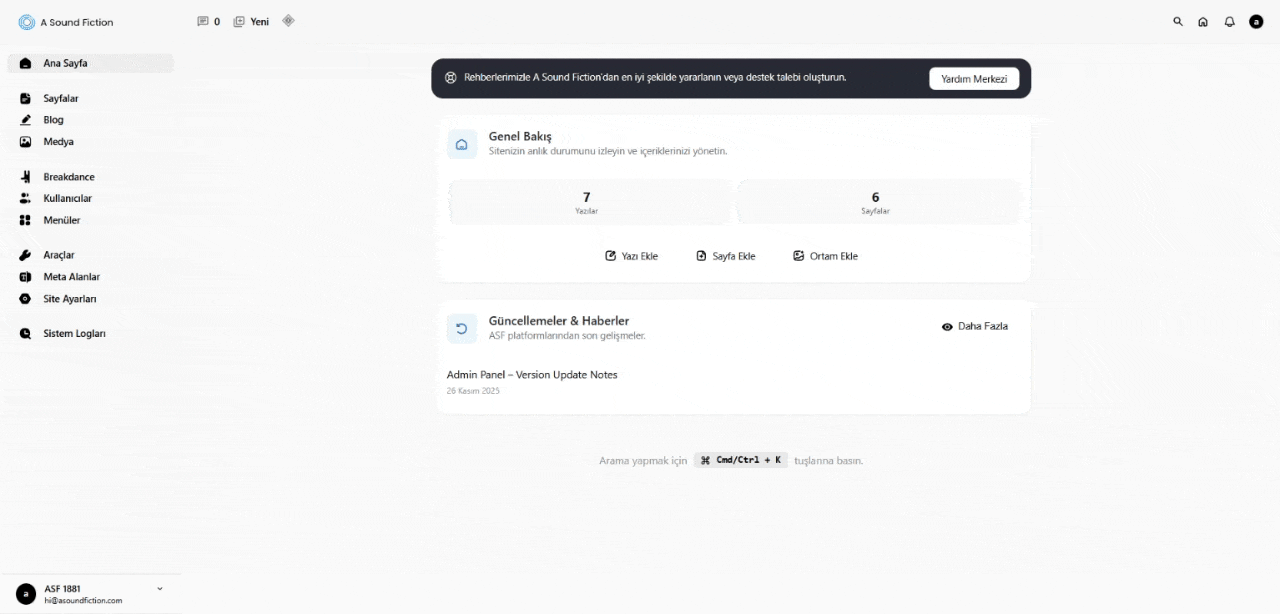Click the A Sound Fiction logo icon

(x=27, y=22)
